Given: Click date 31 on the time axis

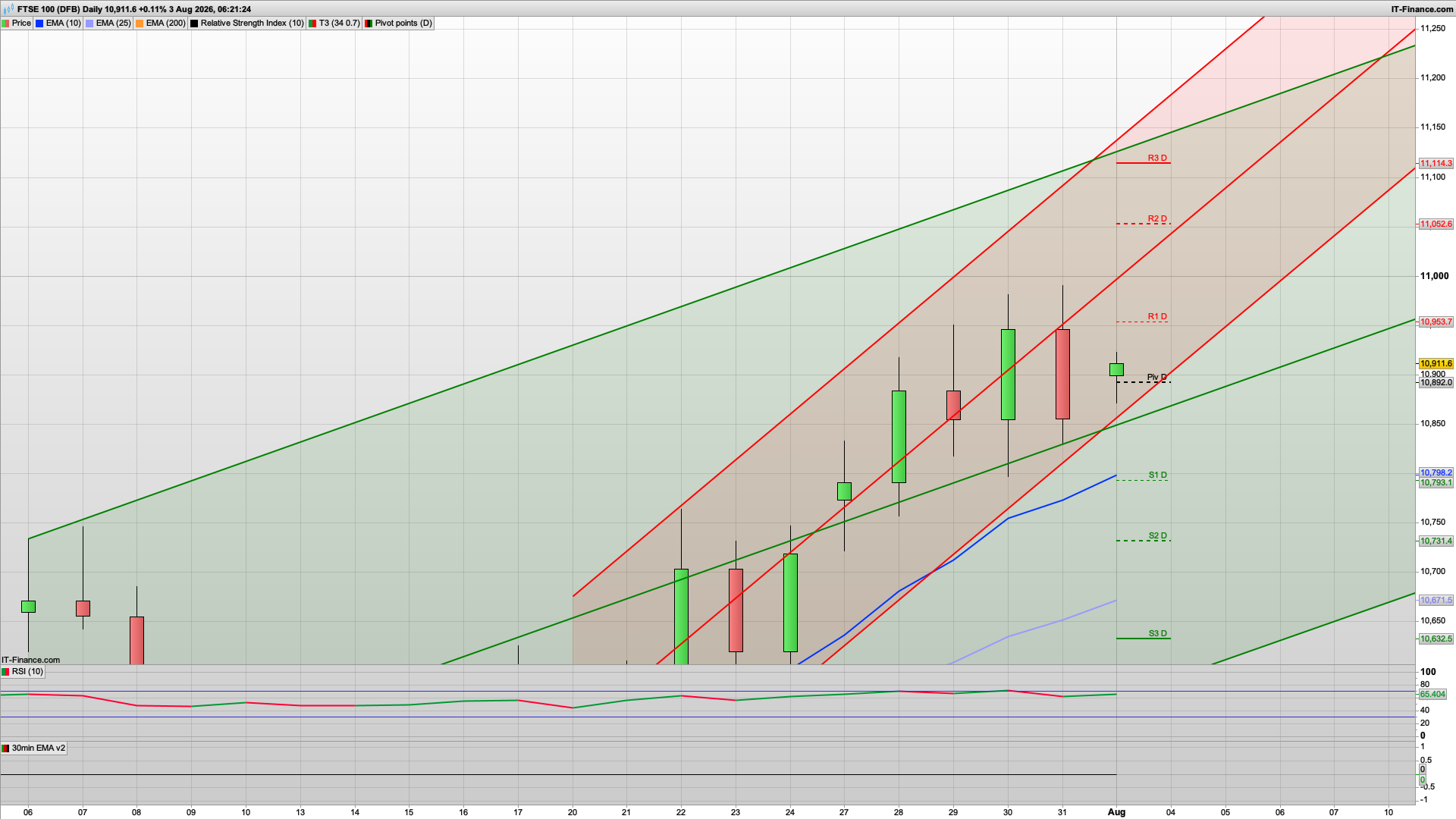Looking at the screenshot, I should [x=1062, y=812].
